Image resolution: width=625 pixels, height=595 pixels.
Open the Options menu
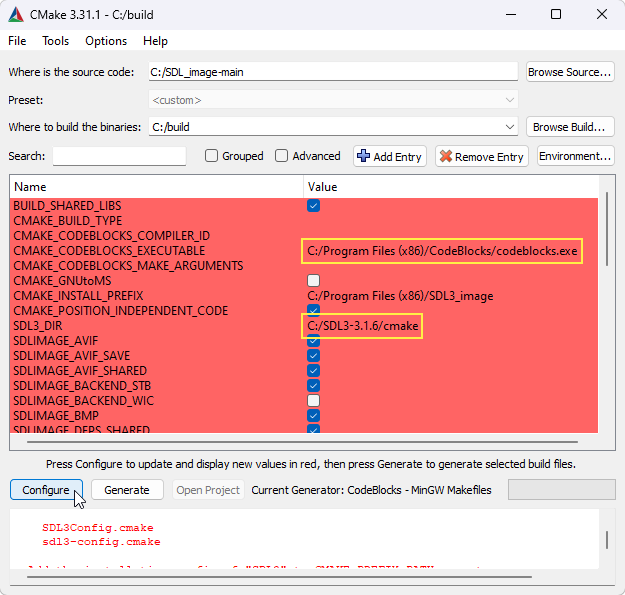(x=106, y=41)
